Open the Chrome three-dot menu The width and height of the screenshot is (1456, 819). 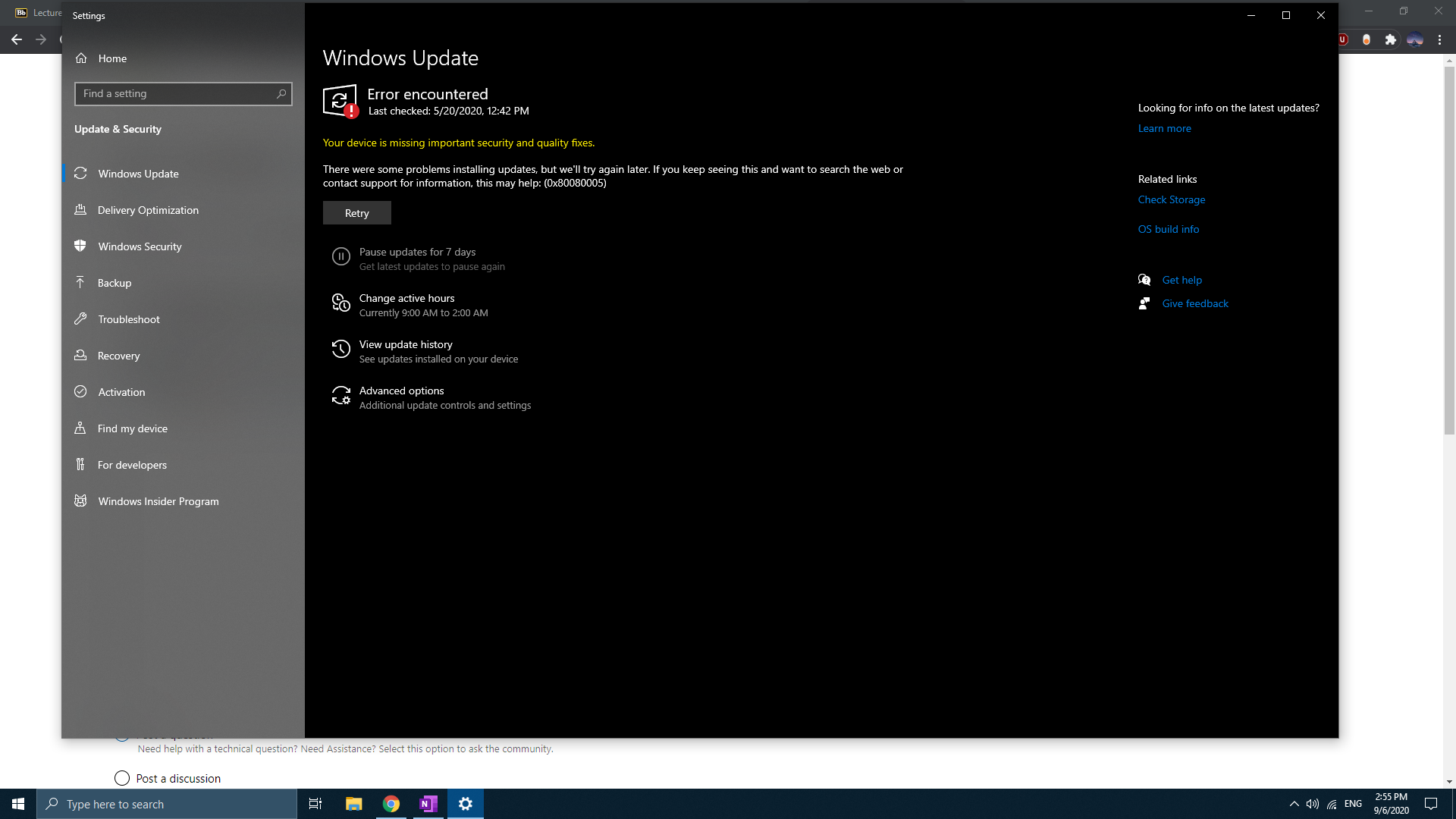point(1439,39)
